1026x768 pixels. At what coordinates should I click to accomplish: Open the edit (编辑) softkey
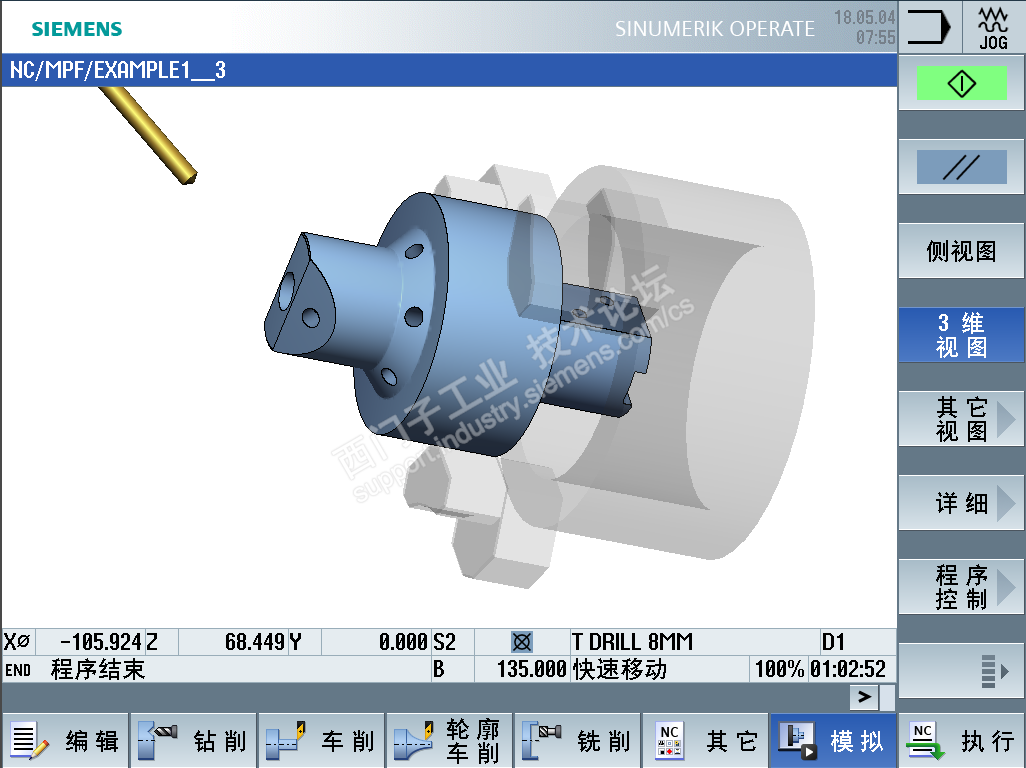pyautogui.click(x=65, y=741)
